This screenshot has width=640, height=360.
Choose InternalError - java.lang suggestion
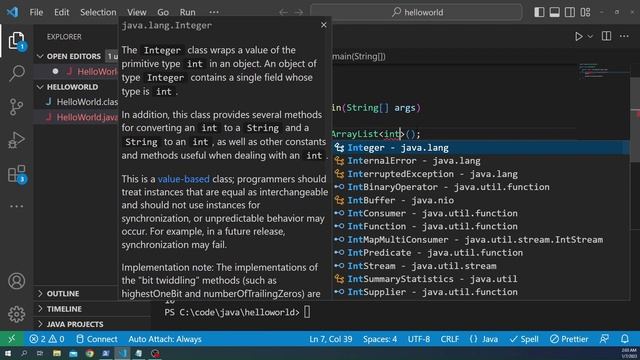click(x=481, y=161)
